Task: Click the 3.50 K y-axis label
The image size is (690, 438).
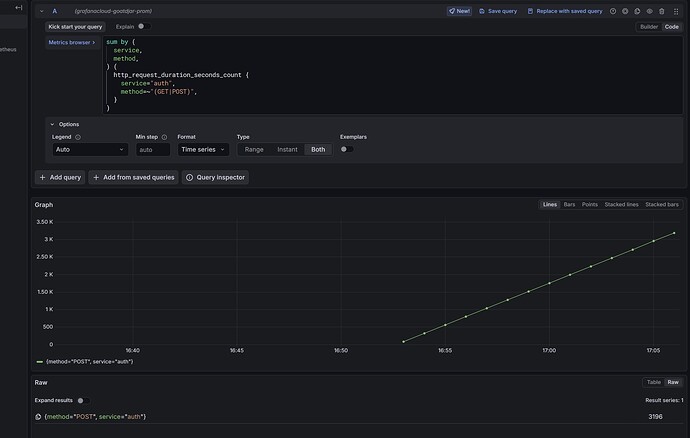Action: pos(45,222)
